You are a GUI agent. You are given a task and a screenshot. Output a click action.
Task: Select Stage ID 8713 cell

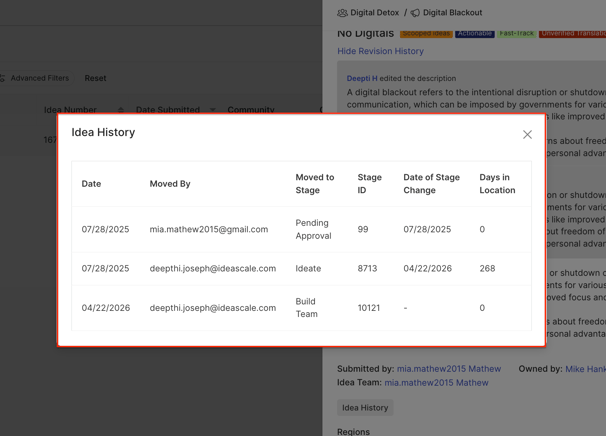tap(367, 269)
